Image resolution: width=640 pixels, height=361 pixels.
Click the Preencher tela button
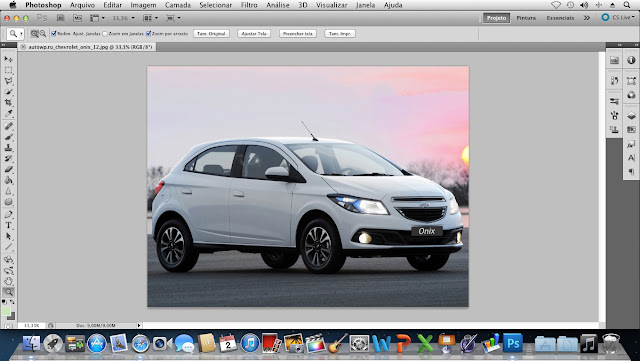click(x=298, y=33)
